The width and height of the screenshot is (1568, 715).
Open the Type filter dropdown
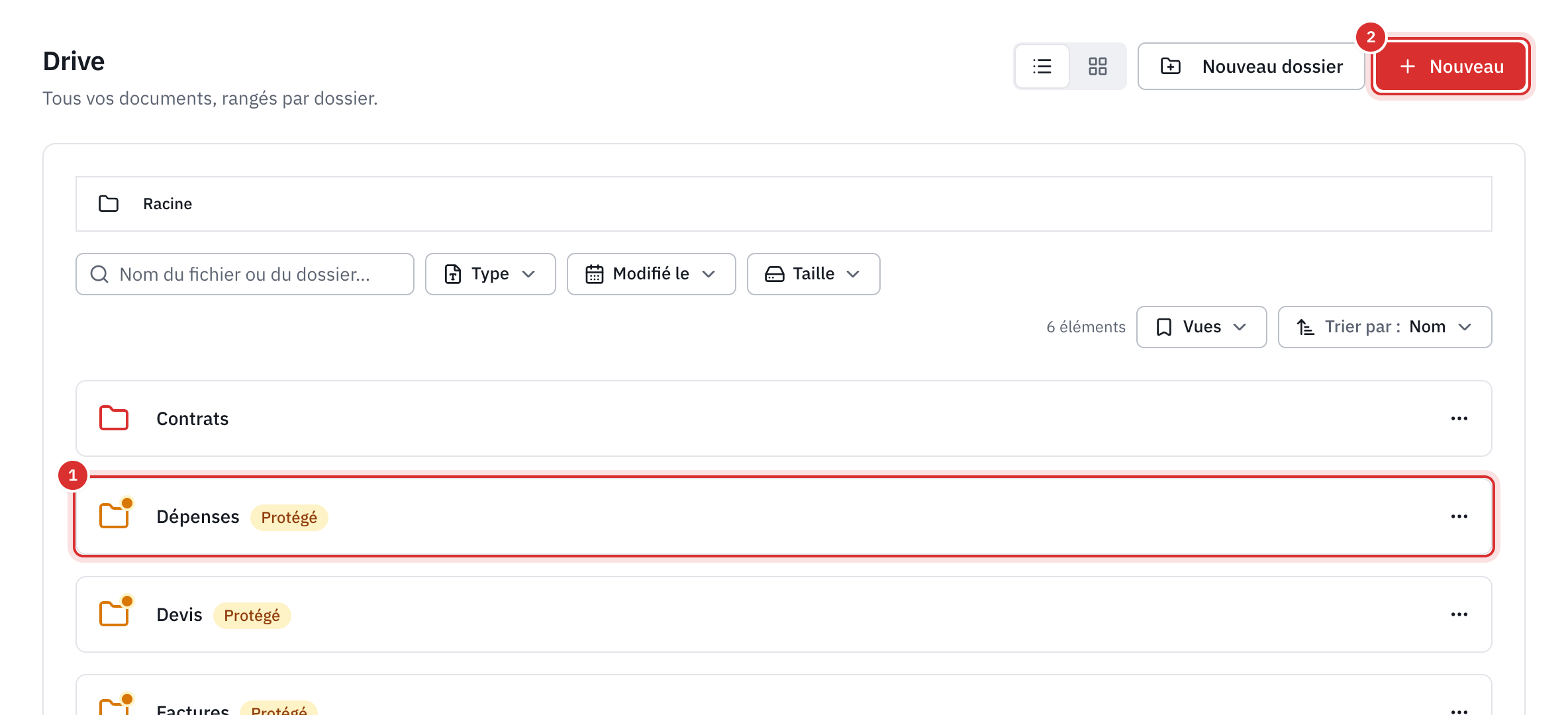tap(491, 274)
